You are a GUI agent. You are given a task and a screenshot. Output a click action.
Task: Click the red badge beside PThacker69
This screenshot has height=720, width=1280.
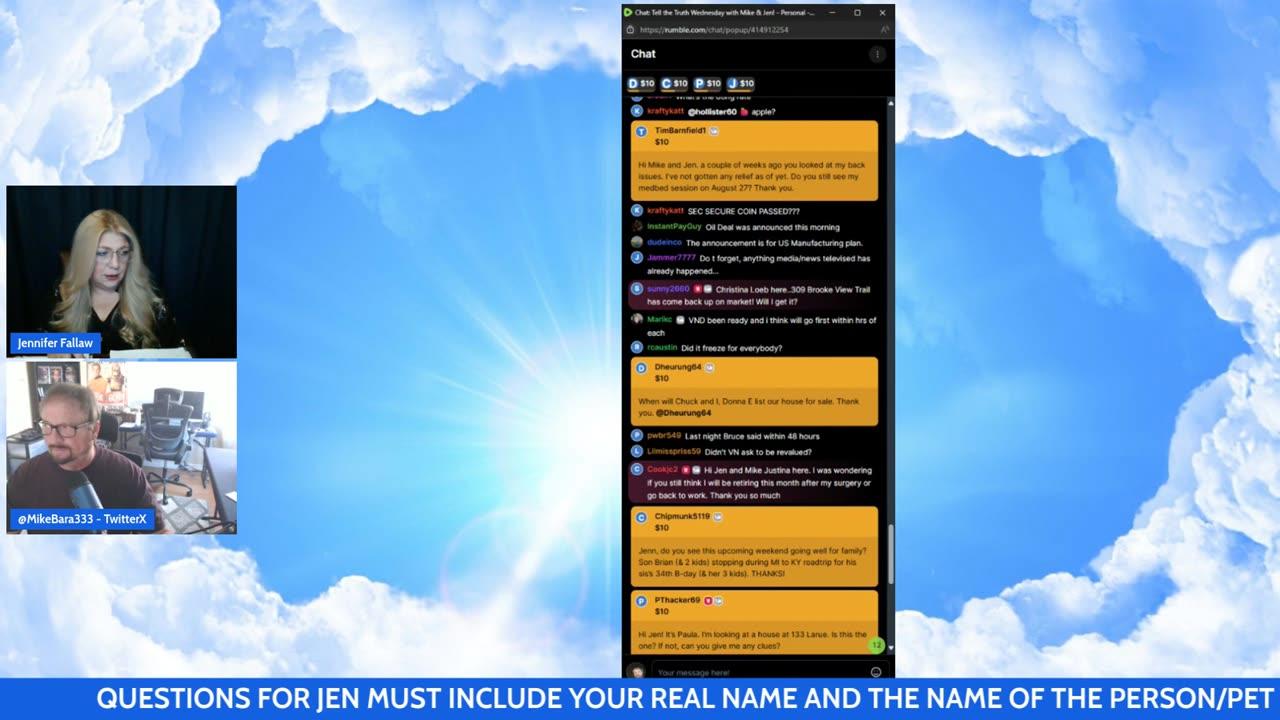708,601
